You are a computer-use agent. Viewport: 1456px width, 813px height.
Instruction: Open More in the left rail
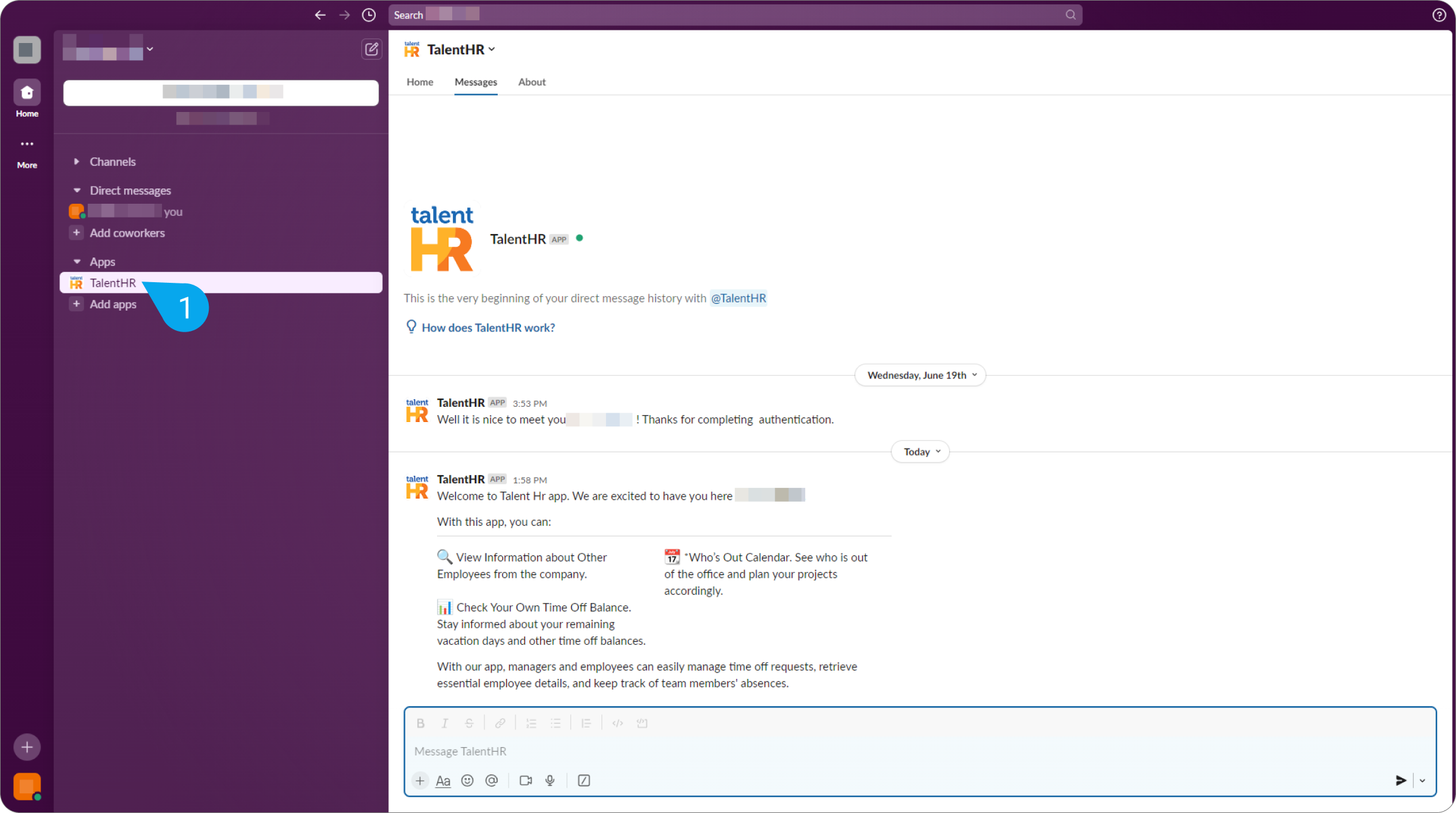coord(27,154)
